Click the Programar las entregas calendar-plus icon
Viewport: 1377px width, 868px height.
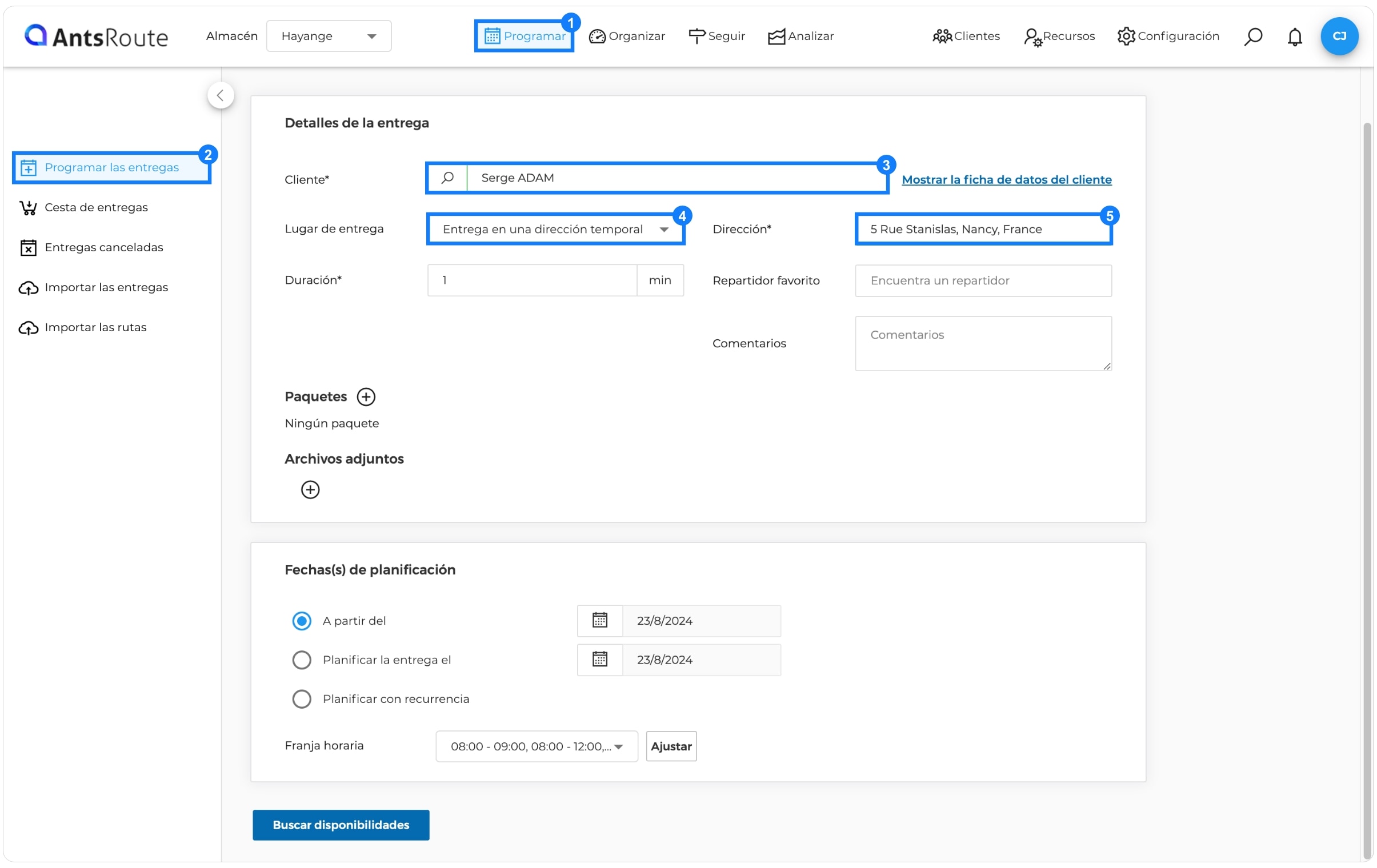[x=28, y=168]
